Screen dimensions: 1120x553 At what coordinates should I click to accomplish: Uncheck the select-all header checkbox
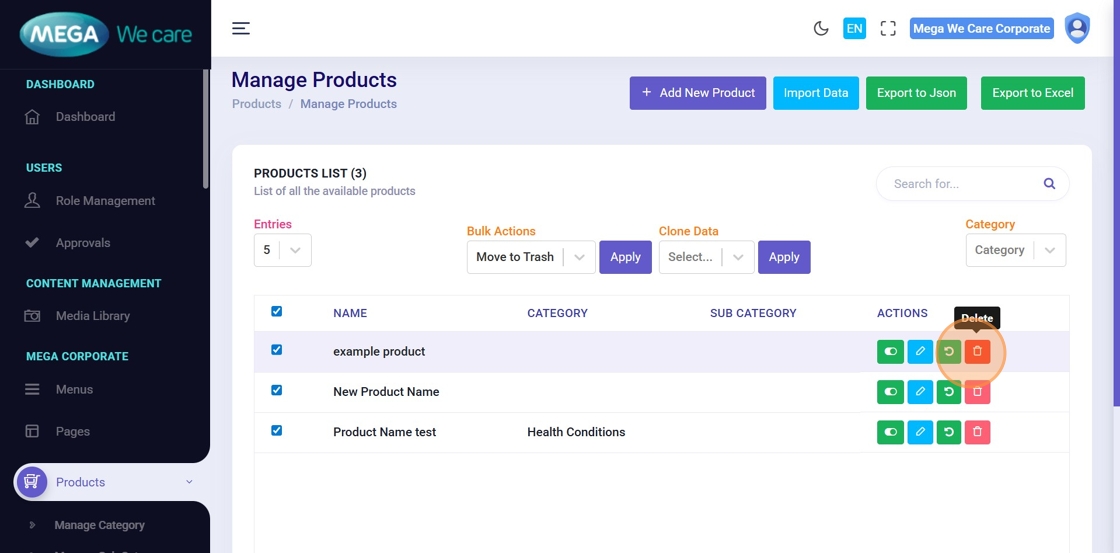(x=277, y=312)
